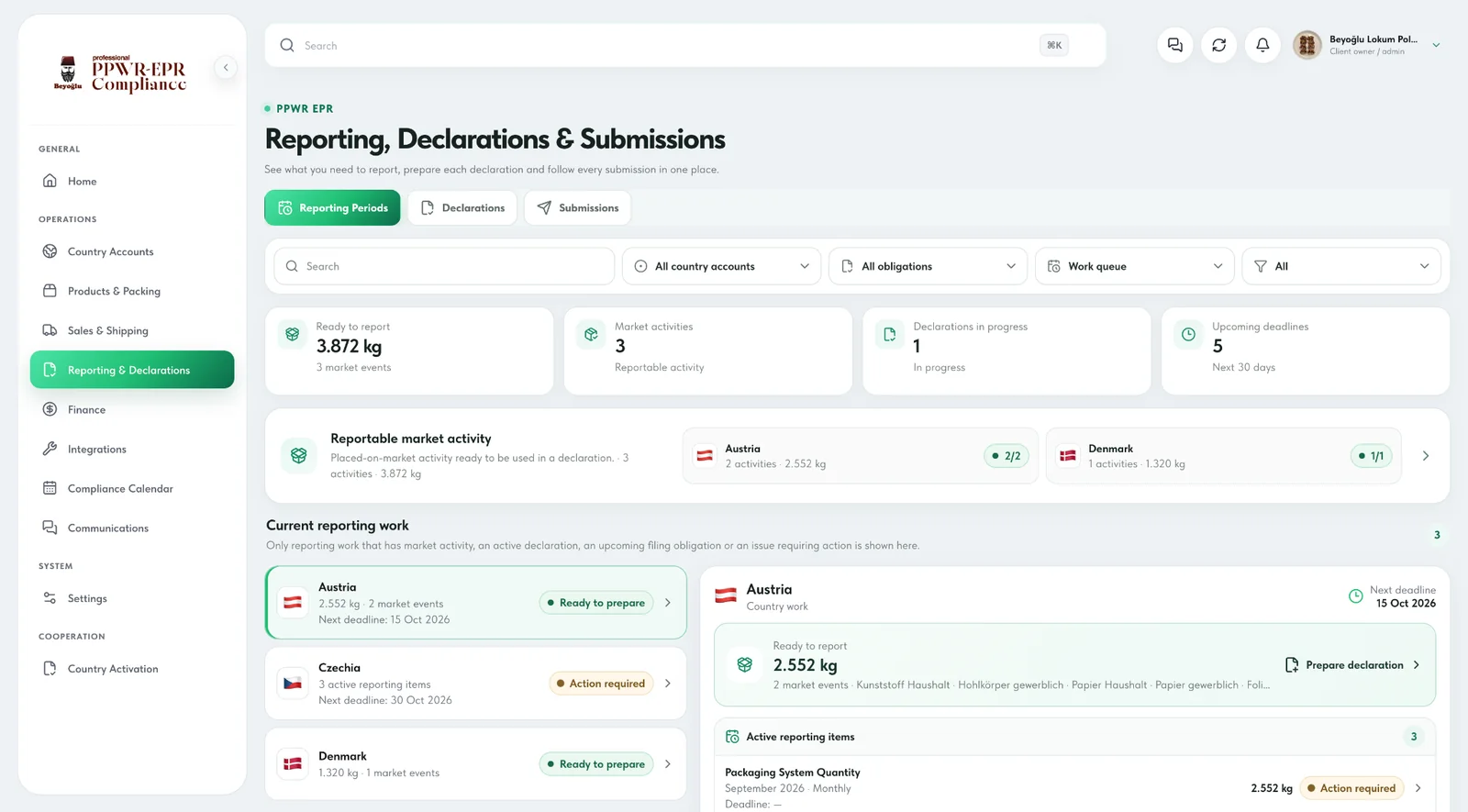Viewport: 1468px width, 812px height.
Task: Select the Reporting Periods tab
Action: (x=332, y=208)
